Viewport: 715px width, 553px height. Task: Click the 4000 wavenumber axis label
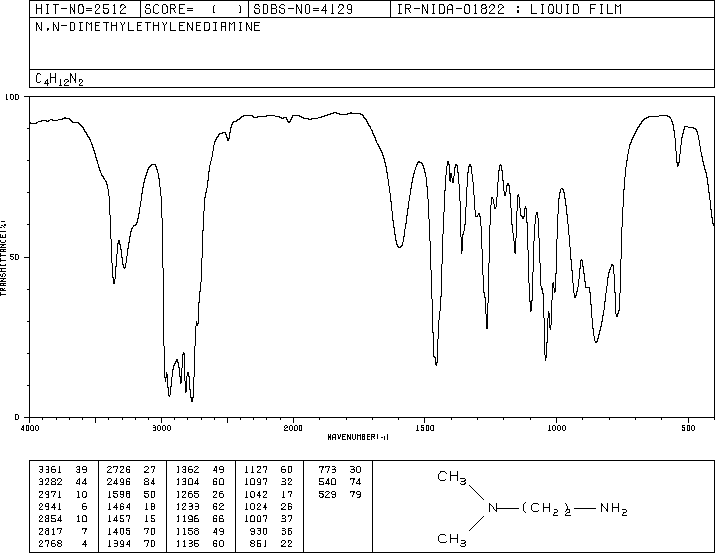[x=30, y=428]
